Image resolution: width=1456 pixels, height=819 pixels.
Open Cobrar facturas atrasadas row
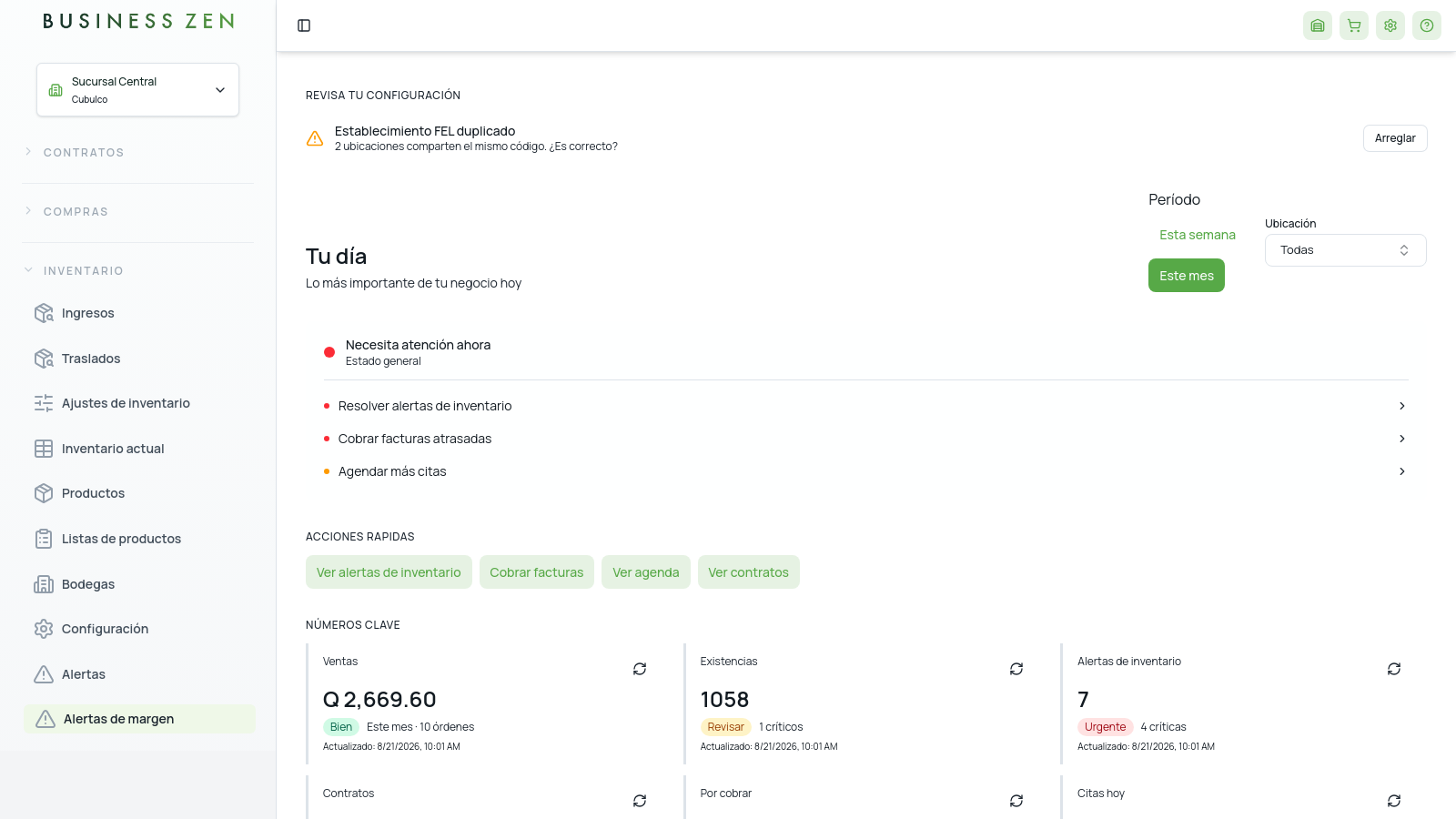pos(865,439)
